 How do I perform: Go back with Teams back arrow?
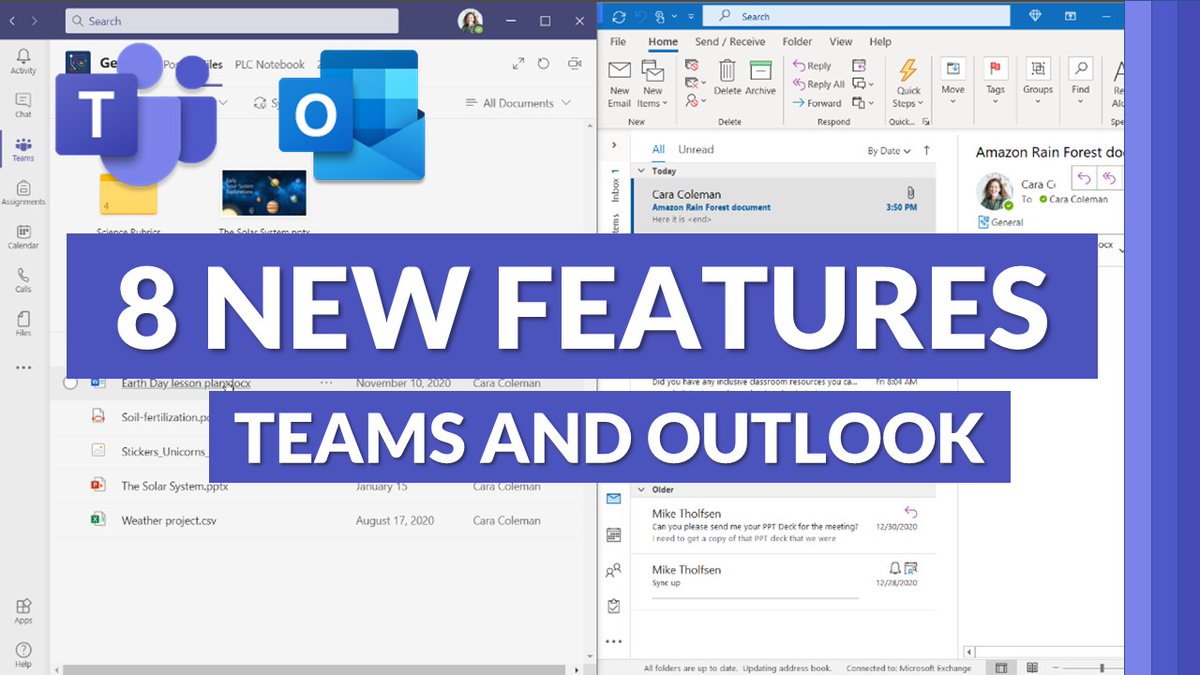[x=11, y=21]
